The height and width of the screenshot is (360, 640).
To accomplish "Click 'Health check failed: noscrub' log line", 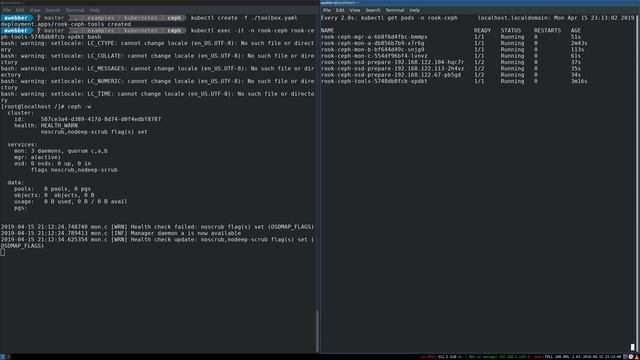I will (157, 227).
